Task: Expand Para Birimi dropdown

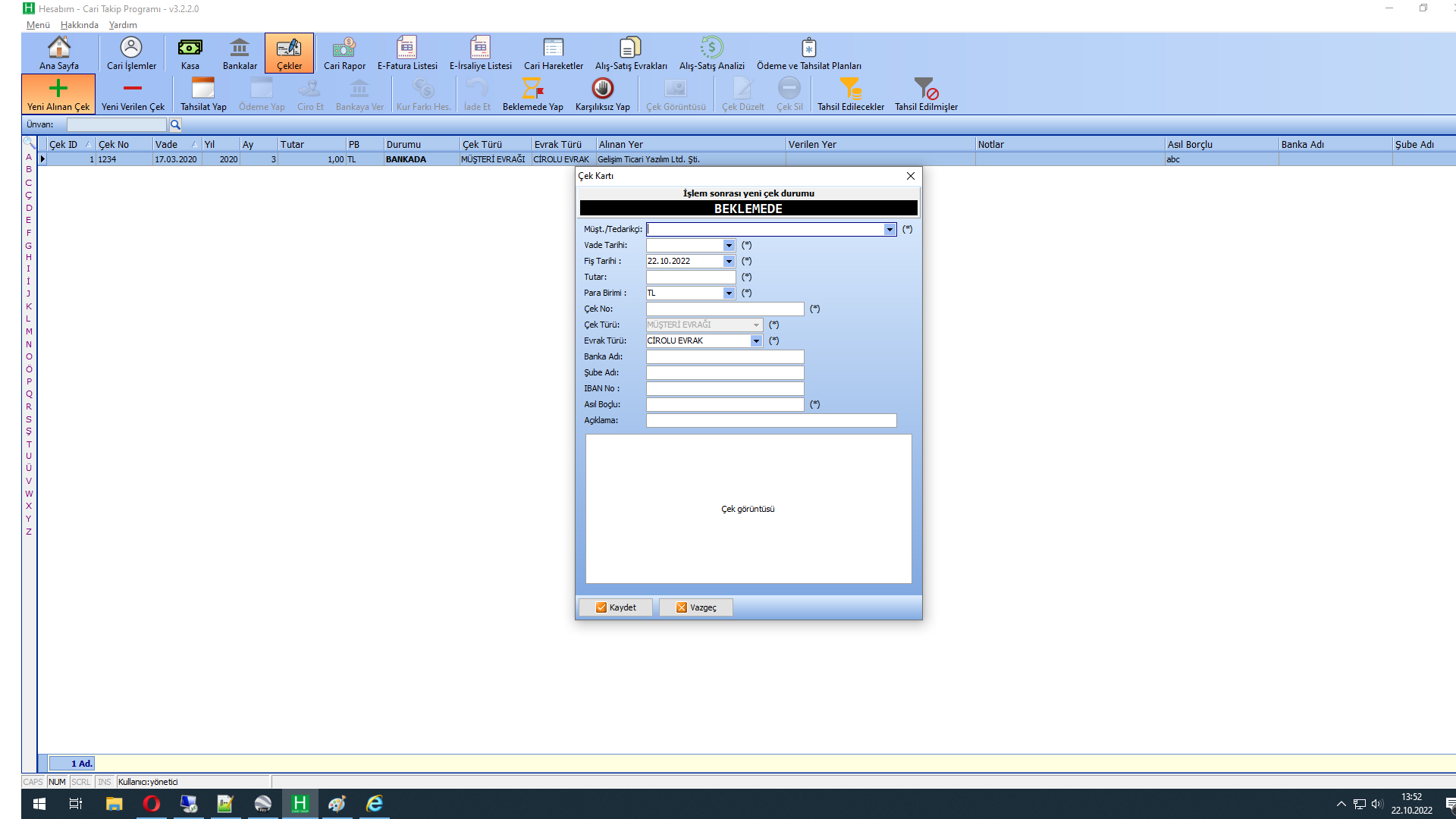Action: pyautogui.click(x=729, y=293)
